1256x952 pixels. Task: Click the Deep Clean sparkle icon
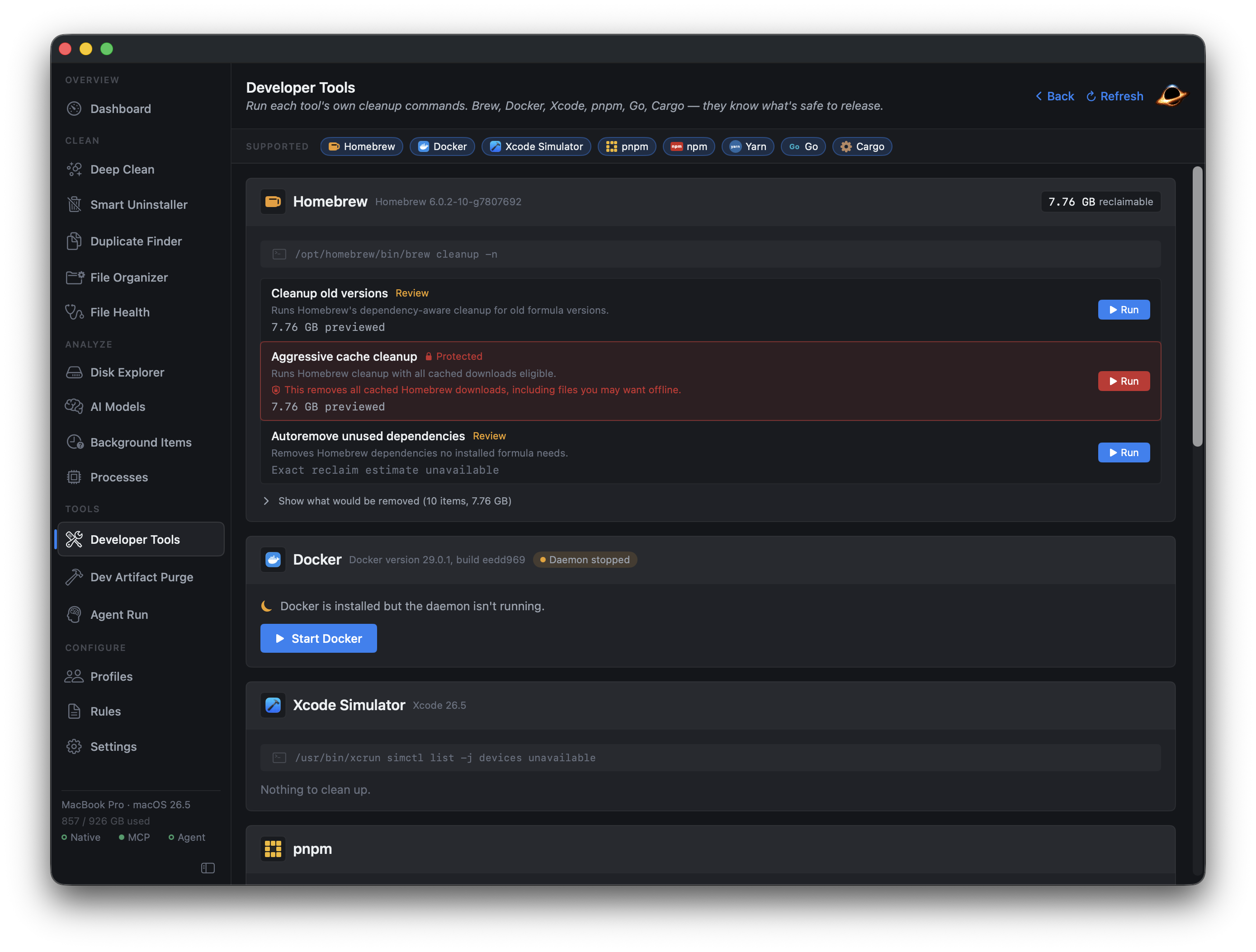click(75, 169)
